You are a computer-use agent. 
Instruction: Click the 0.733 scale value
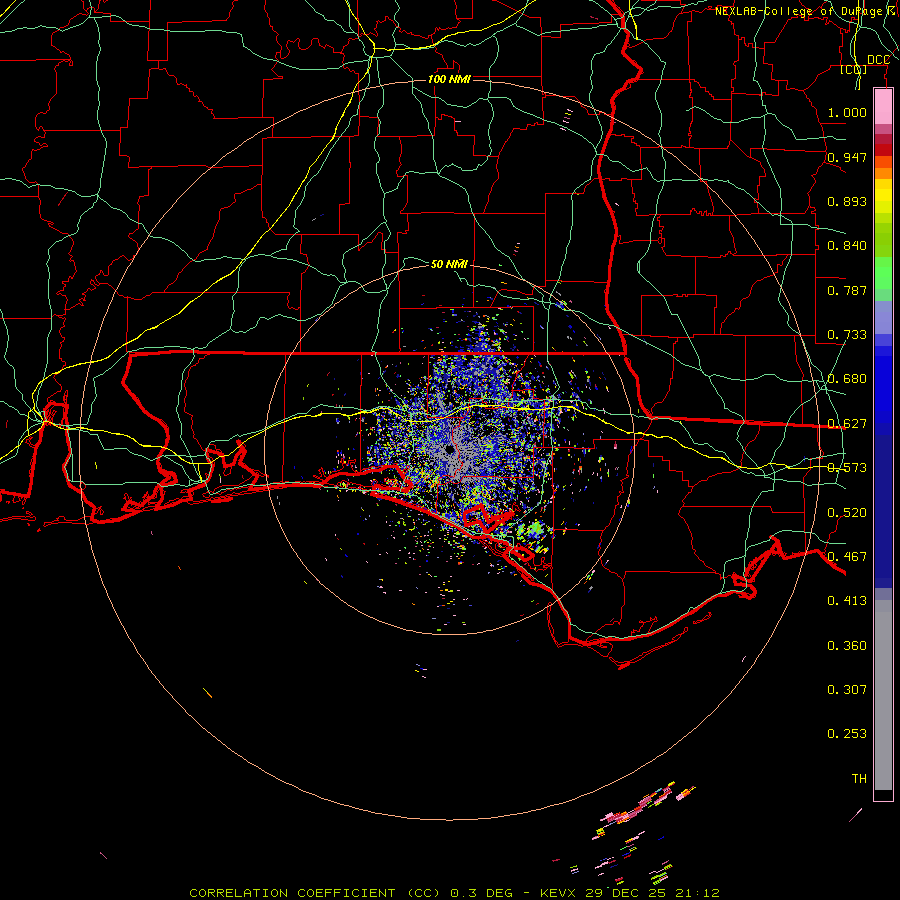click(847, 335)
